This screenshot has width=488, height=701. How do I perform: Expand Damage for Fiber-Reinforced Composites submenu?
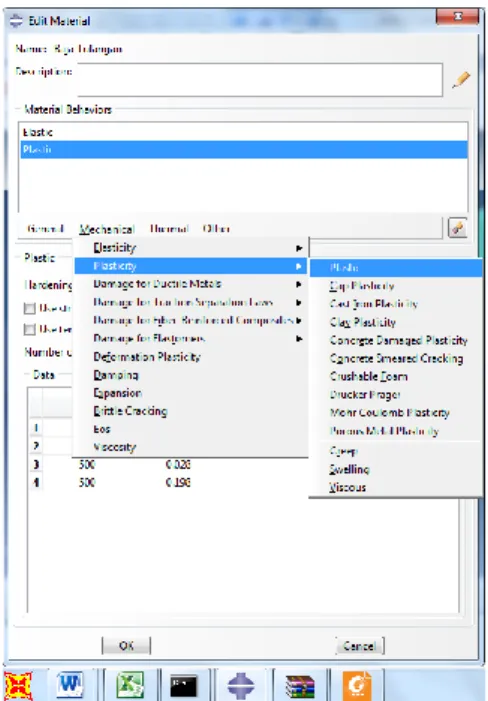299,321
